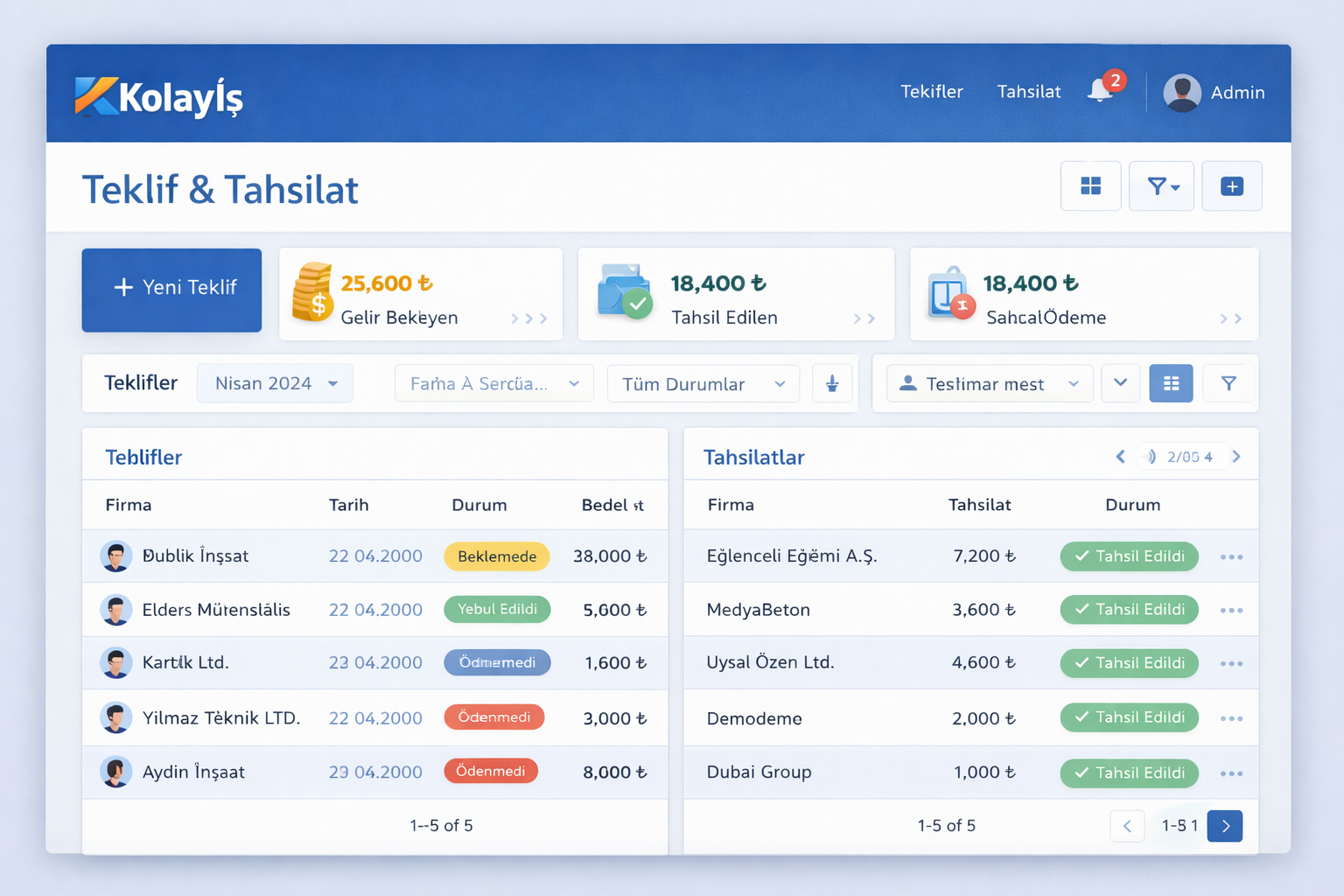1344x896 pixels.
Task: Click the Beklemede status badge
Action: tap(496, 556)
